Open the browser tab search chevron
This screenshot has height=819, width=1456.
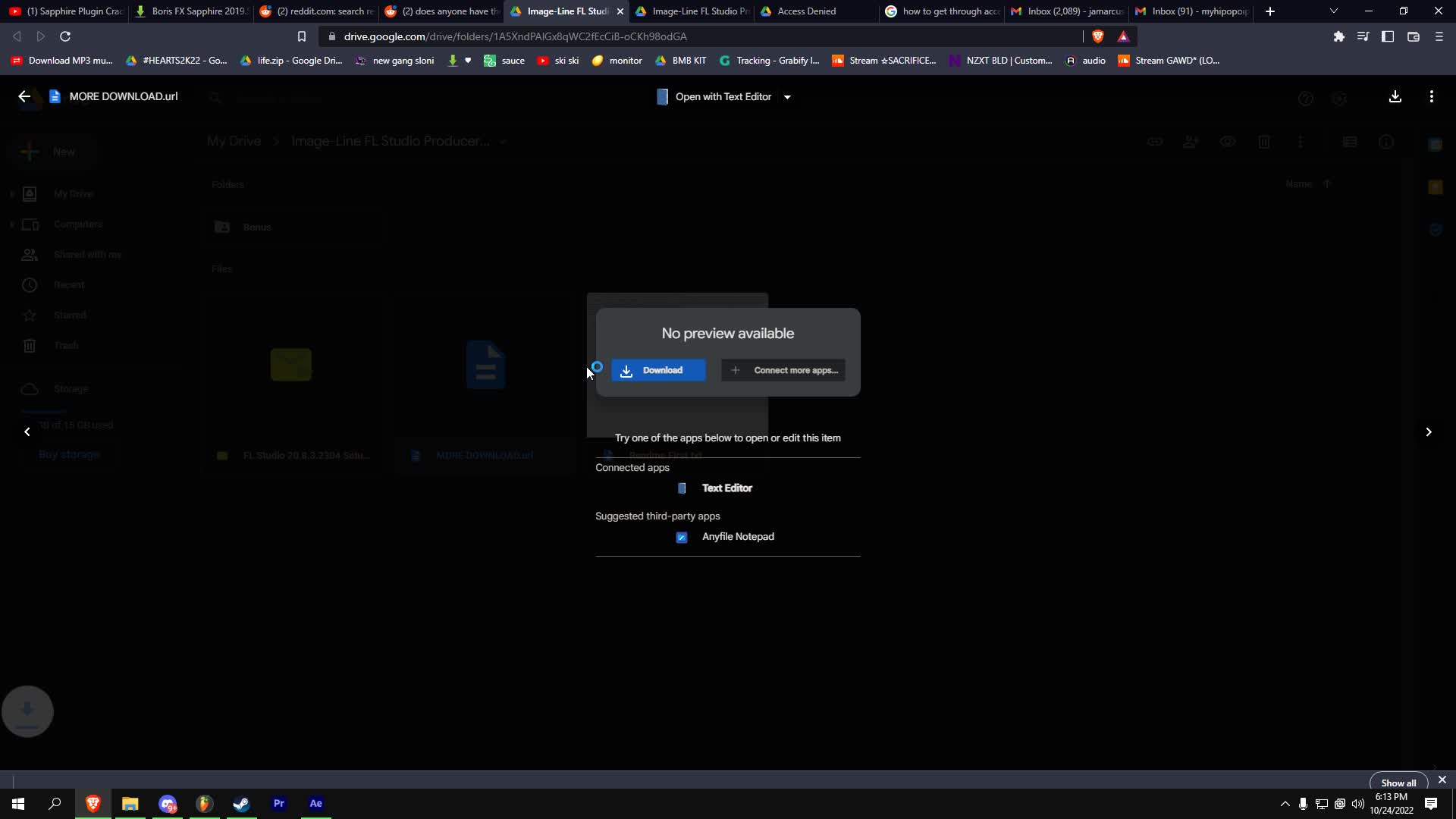point(1333,11)
